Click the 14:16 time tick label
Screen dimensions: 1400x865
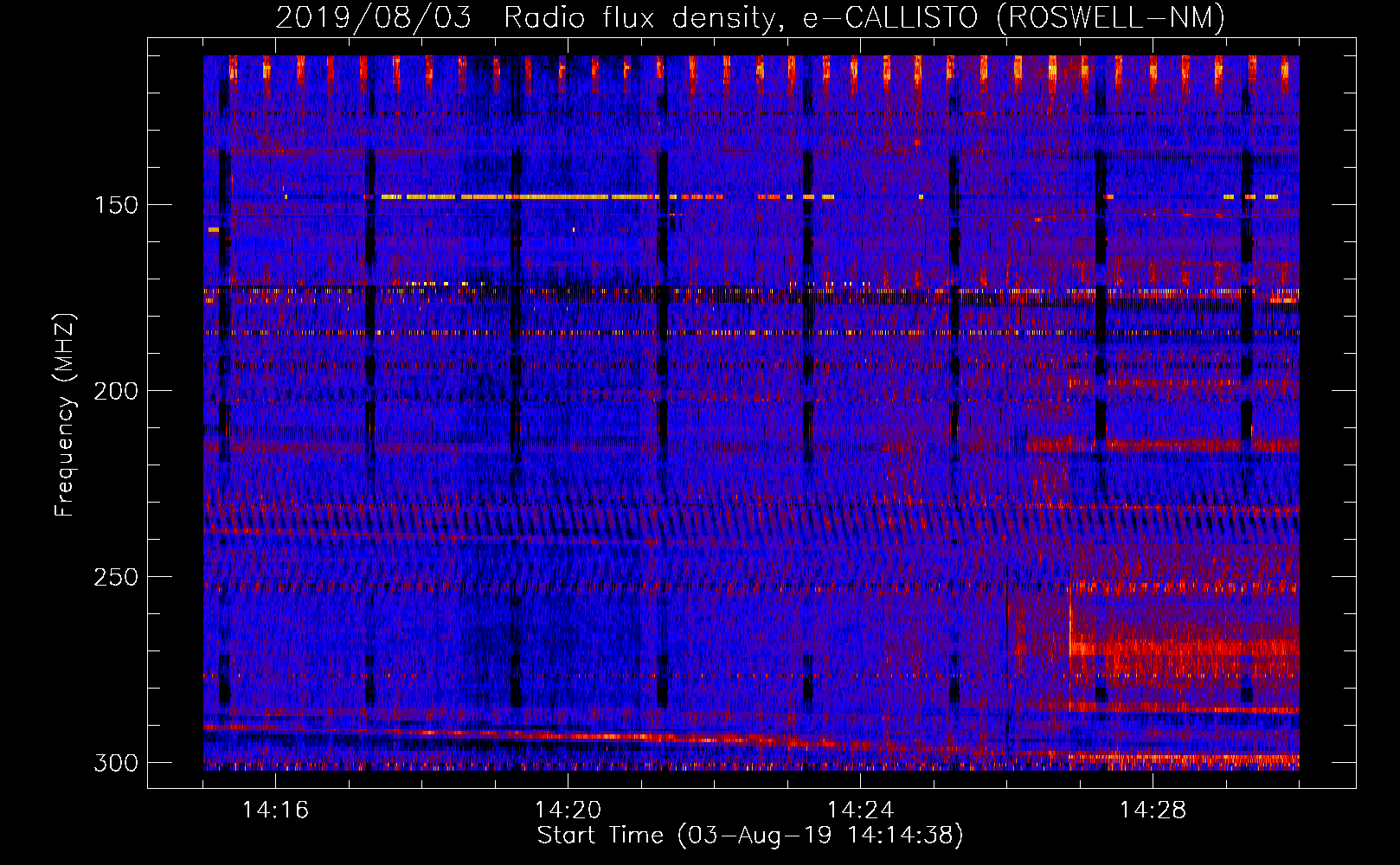(x=275, y=810)
